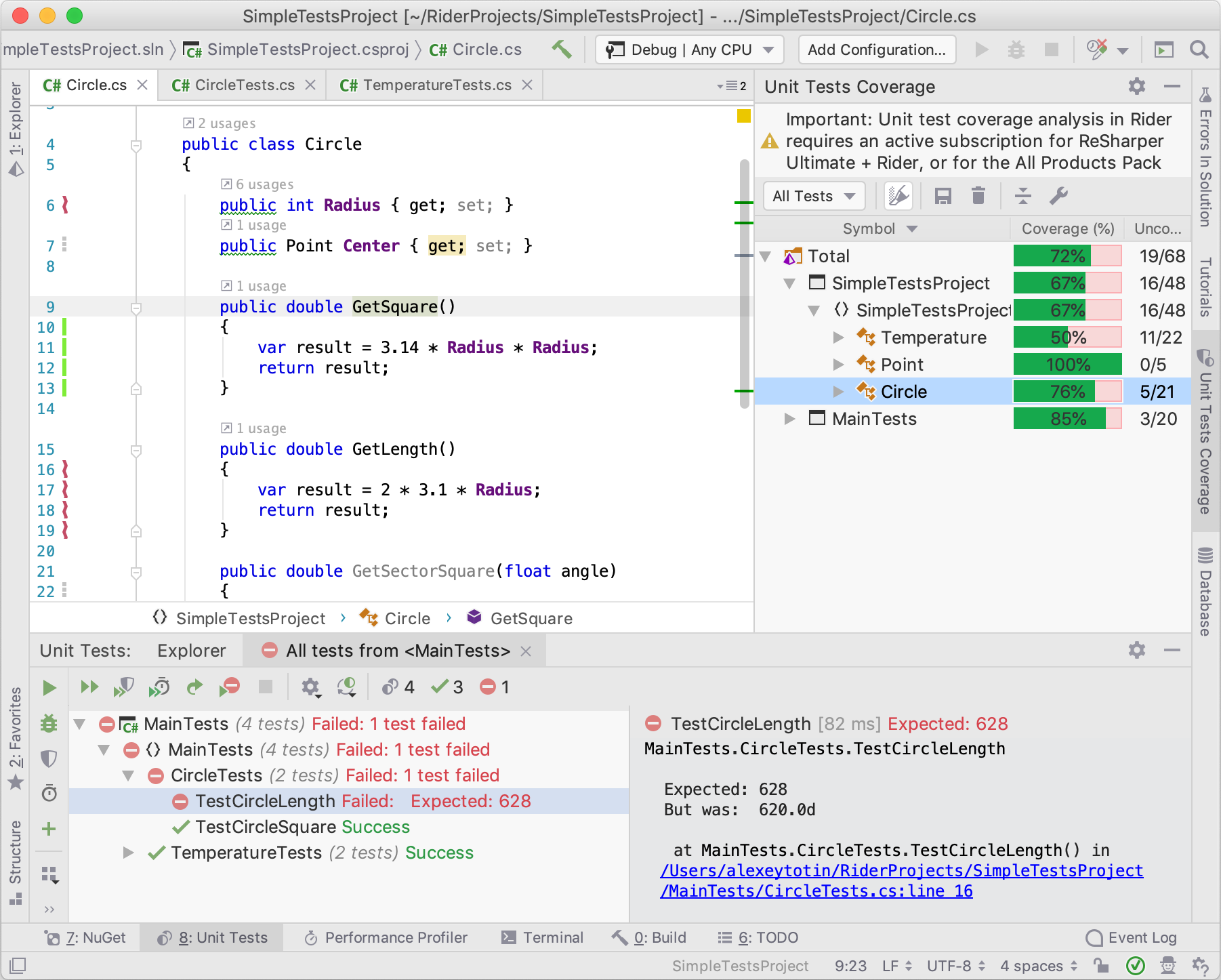Debug unit tests with the green bug icon

point(49,723)
